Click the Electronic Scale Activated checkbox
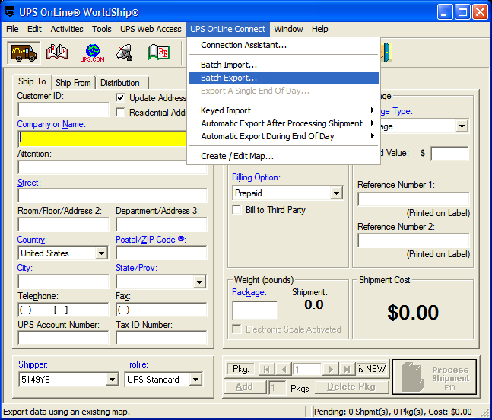Screen dimensions: 492x420 point(237,329)
